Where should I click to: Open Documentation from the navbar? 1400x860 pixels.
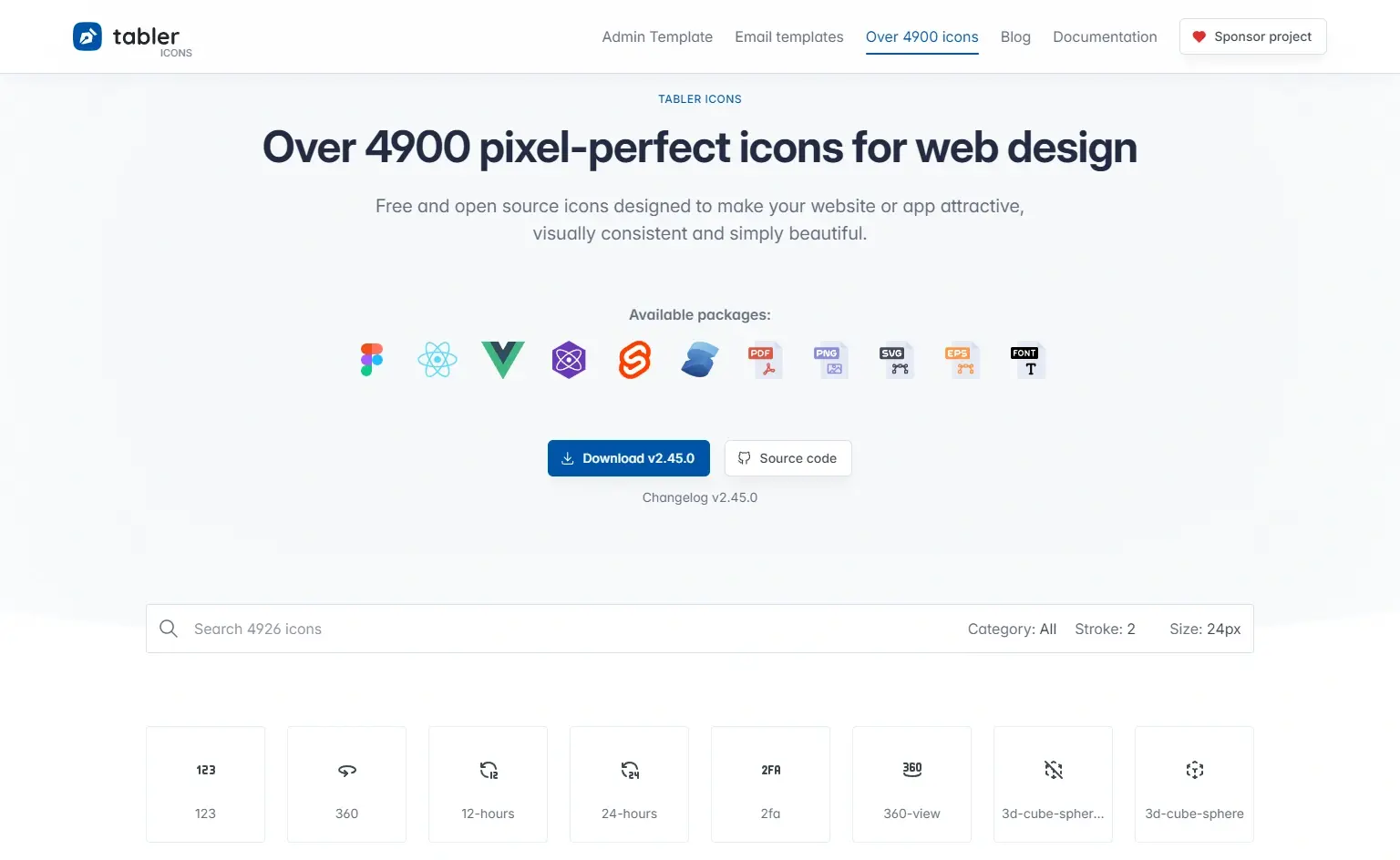[1105, 36]
